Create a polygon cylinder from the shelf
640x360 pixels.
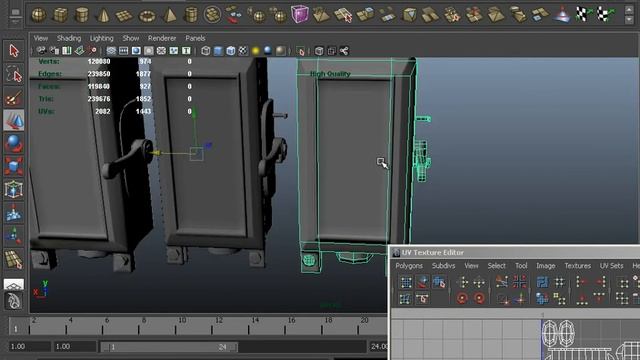pyautogui.click(x=82, y=15)
